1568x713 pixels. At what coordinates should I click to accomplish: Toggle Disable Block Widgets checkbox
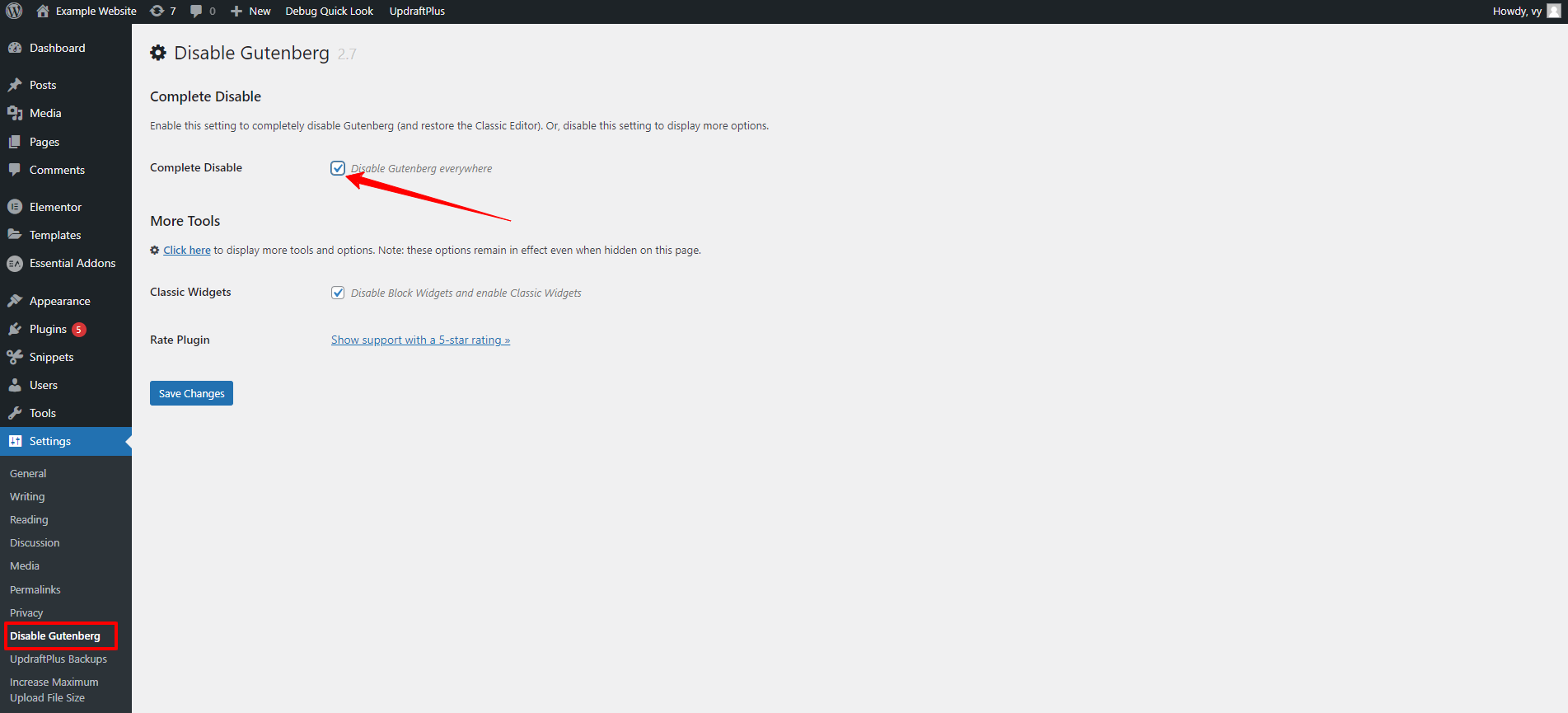click(x=338, y=293)
